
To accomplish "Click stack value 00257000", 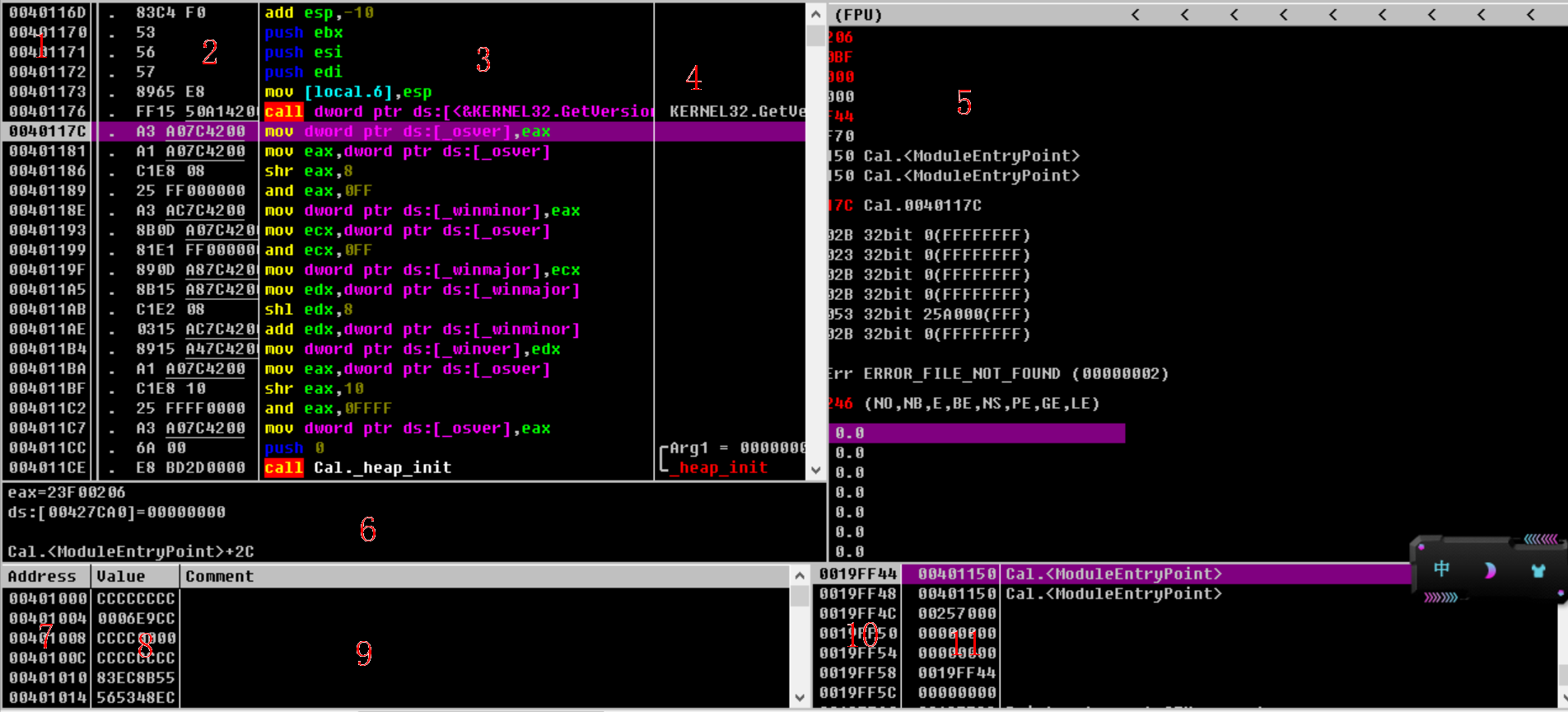I will tap(957, 614).
